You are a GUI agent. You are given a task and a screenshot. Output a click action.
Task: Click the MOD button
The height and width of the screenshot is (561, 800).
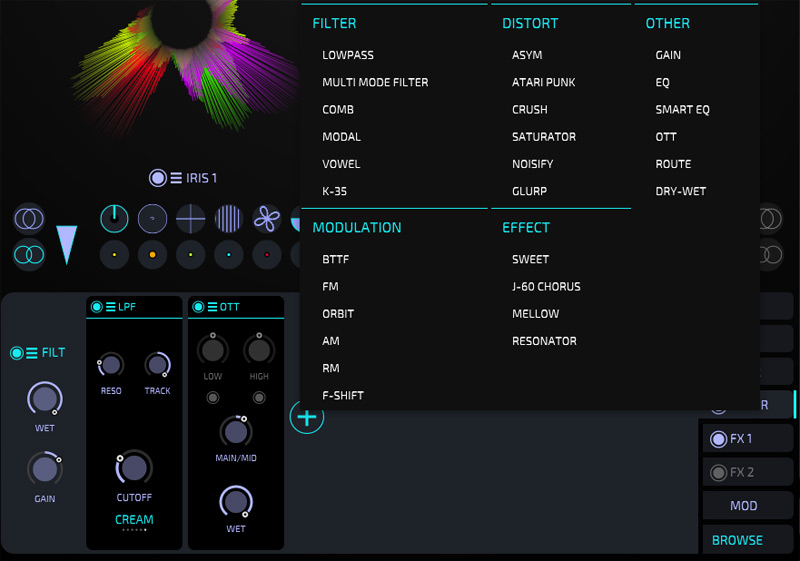[x=744, y=506]
